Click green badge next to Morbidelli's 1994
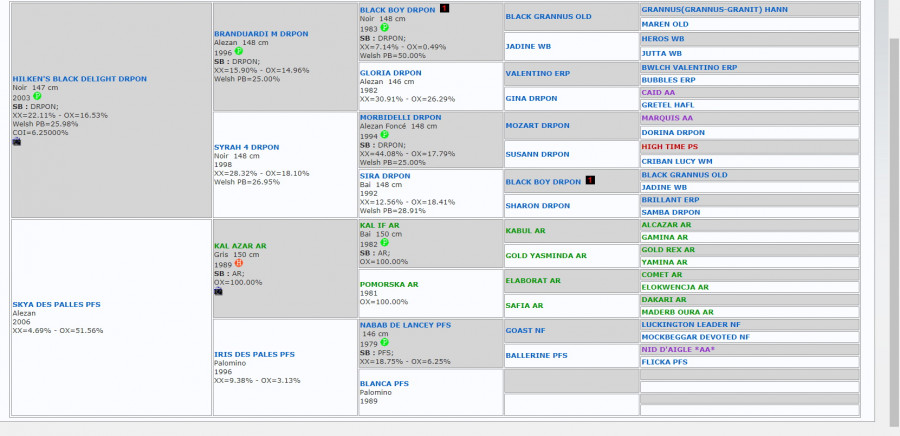 click(384, 136)
